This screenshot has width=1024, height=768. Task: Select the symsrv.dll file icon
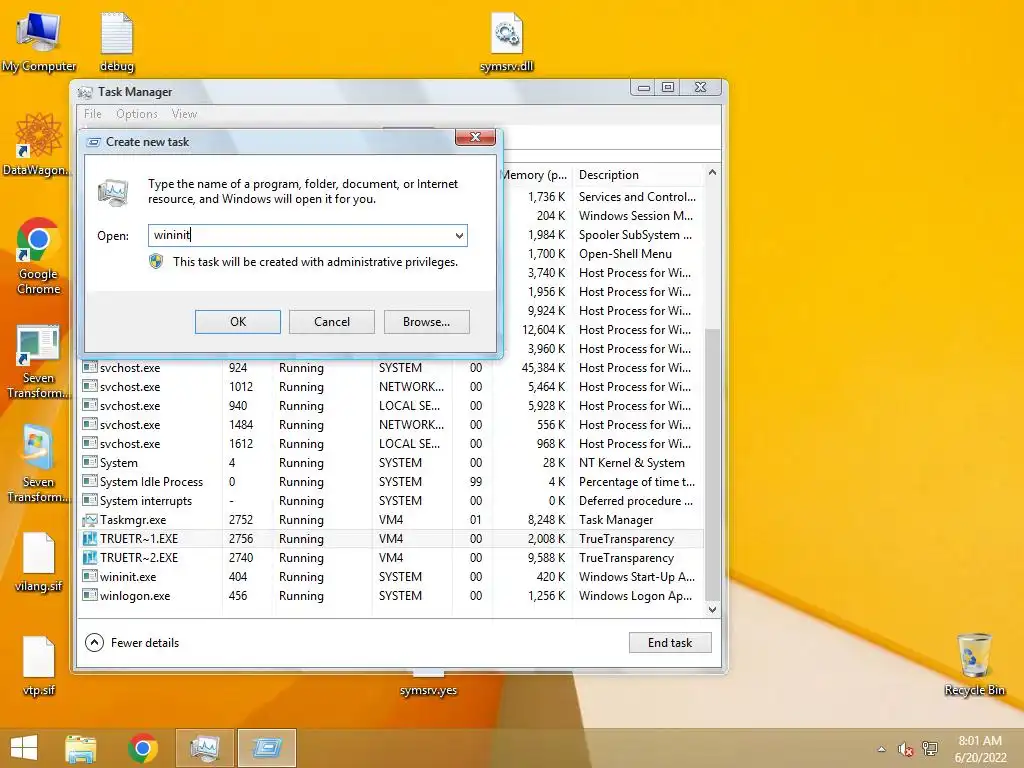(506, 41)
